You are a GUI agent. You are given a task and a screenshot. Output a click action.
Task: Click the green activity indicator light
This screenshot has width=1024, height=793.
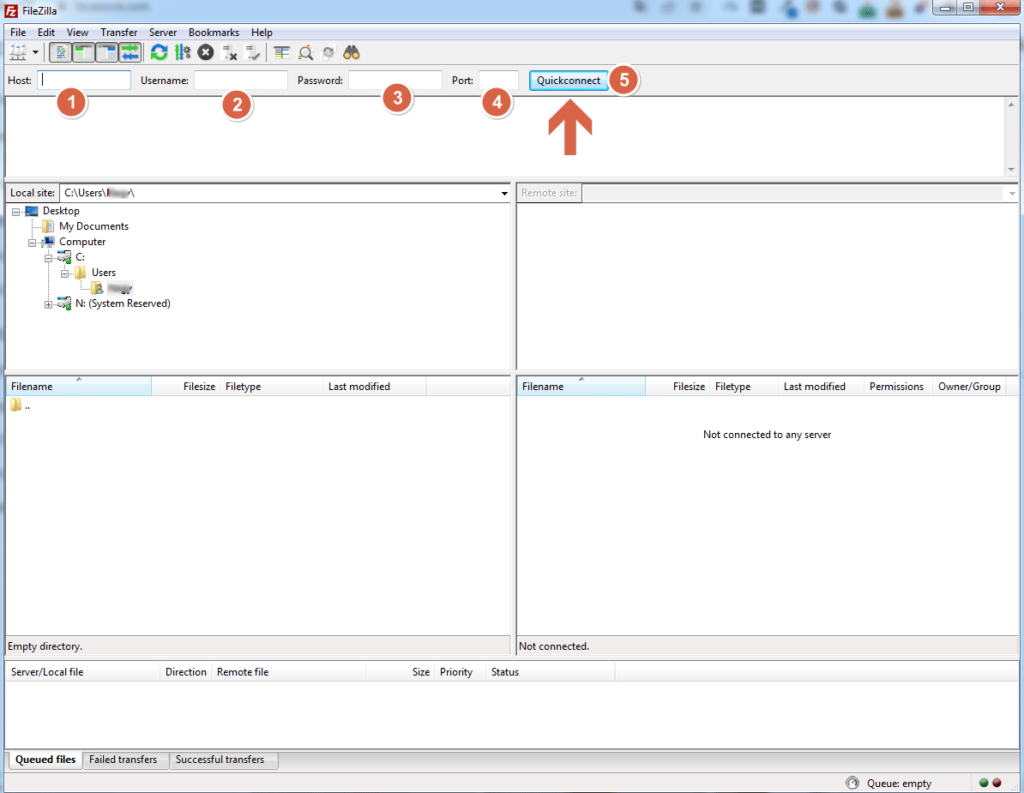pos(984,783)
